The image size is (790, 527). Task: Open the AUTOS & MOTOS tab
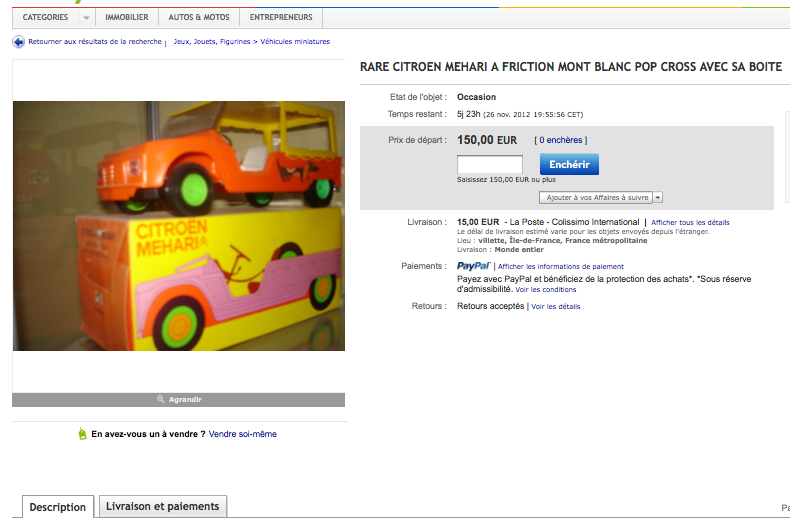tap(199, 17)
